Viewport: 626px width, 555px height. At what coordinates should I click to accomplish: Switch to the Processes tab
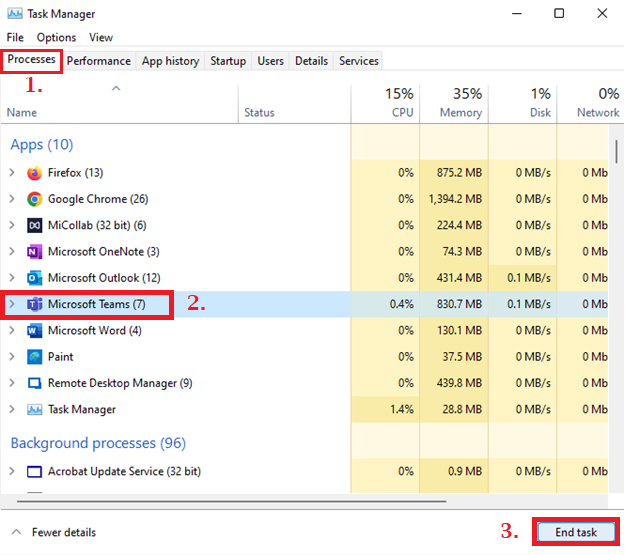(x=31, y=59)
